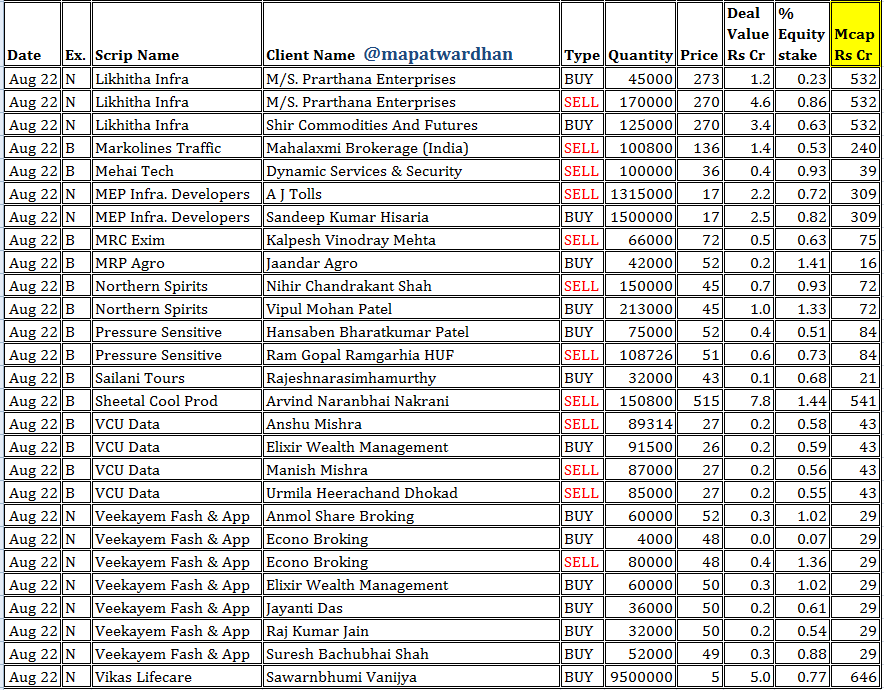Click Mcap value 646 for Vikas Lifecare

coord(855,677)
